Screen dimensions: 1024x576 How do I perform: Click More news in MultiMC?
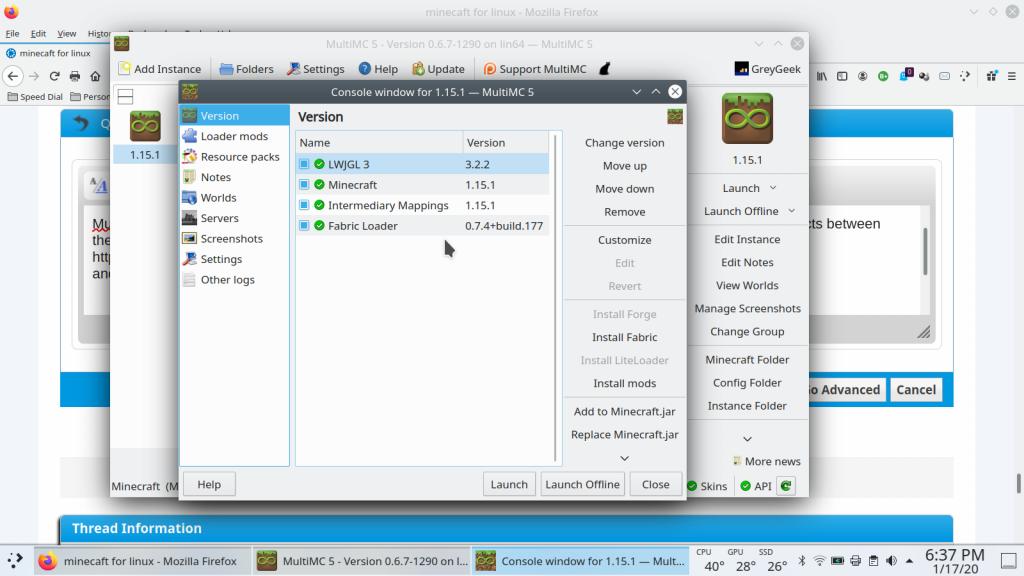[x=766, y=461]
